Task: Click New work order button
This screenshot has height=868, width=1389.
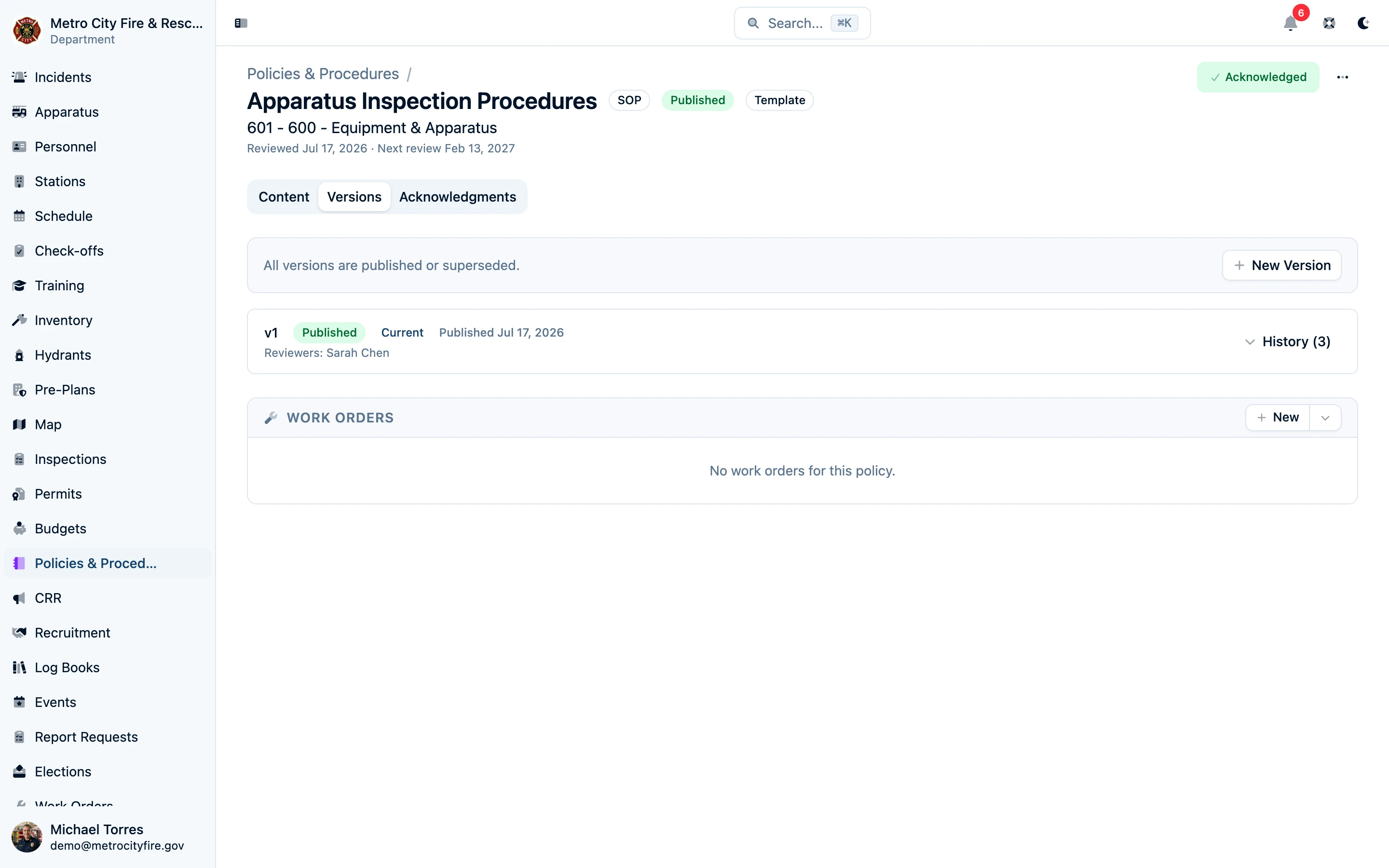Action: coord(1278,418)
